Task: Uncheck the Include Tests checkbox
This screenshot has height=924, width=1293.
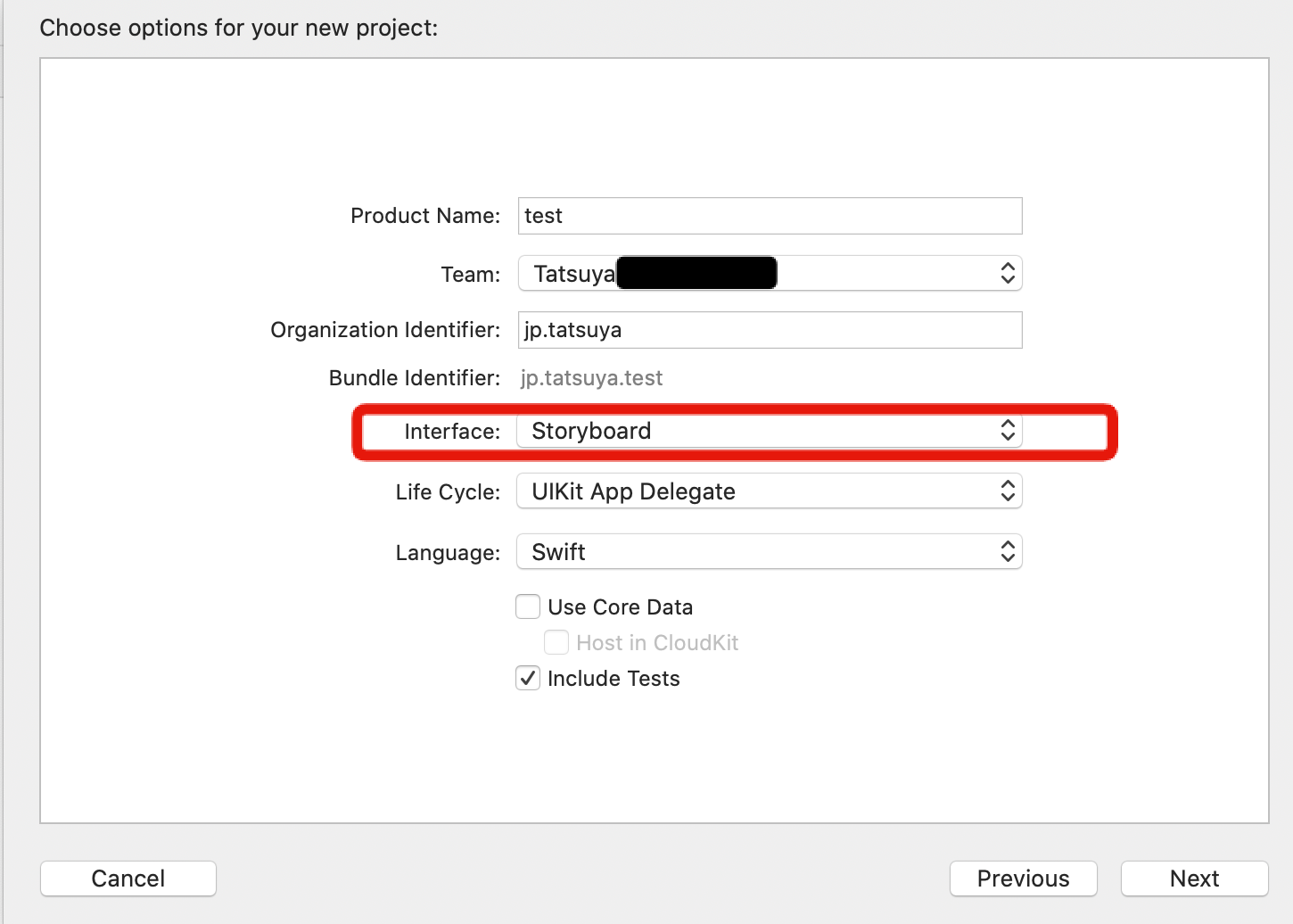Action: 528,679
